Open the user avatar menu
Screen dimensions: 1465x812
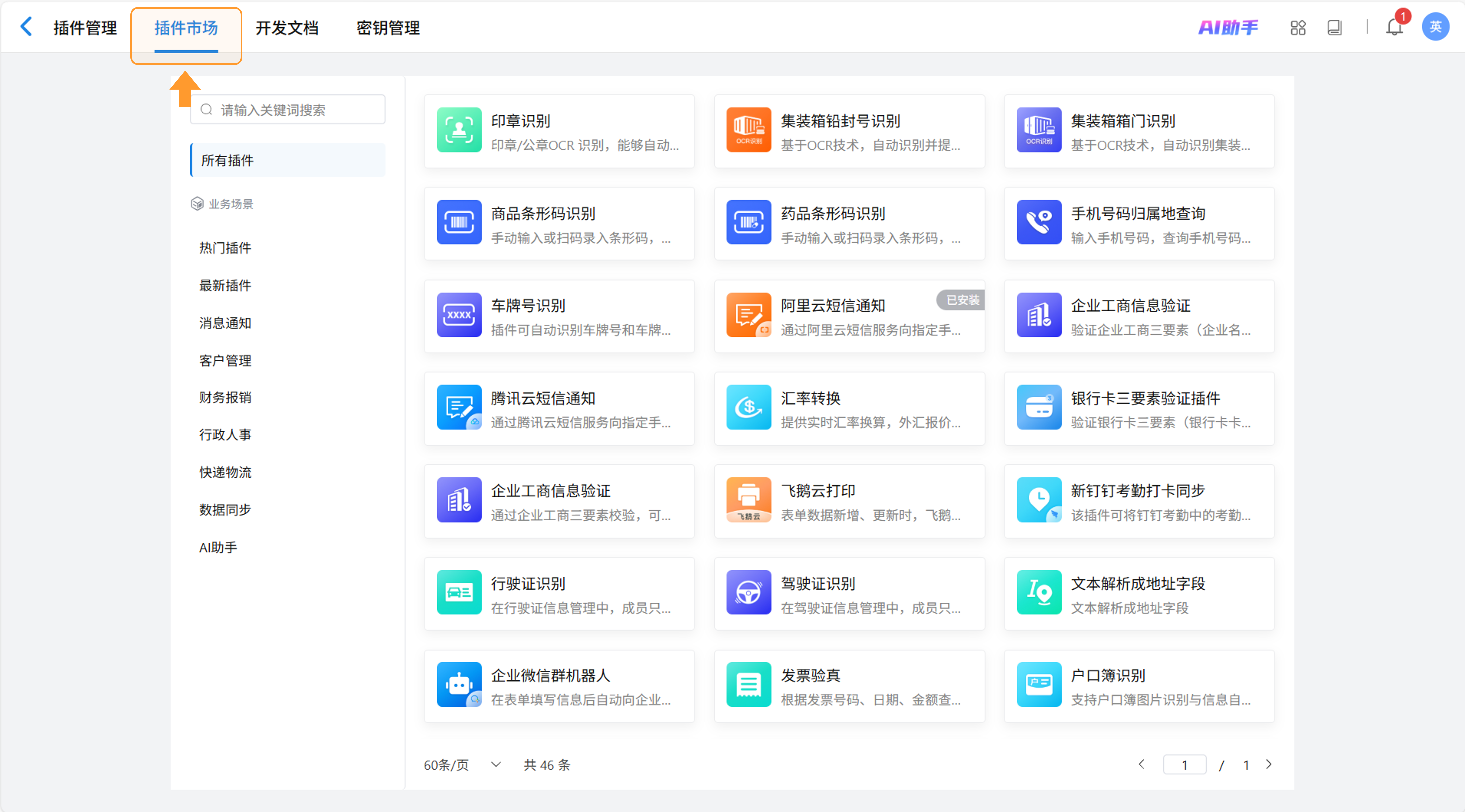tap(1435, 27)
